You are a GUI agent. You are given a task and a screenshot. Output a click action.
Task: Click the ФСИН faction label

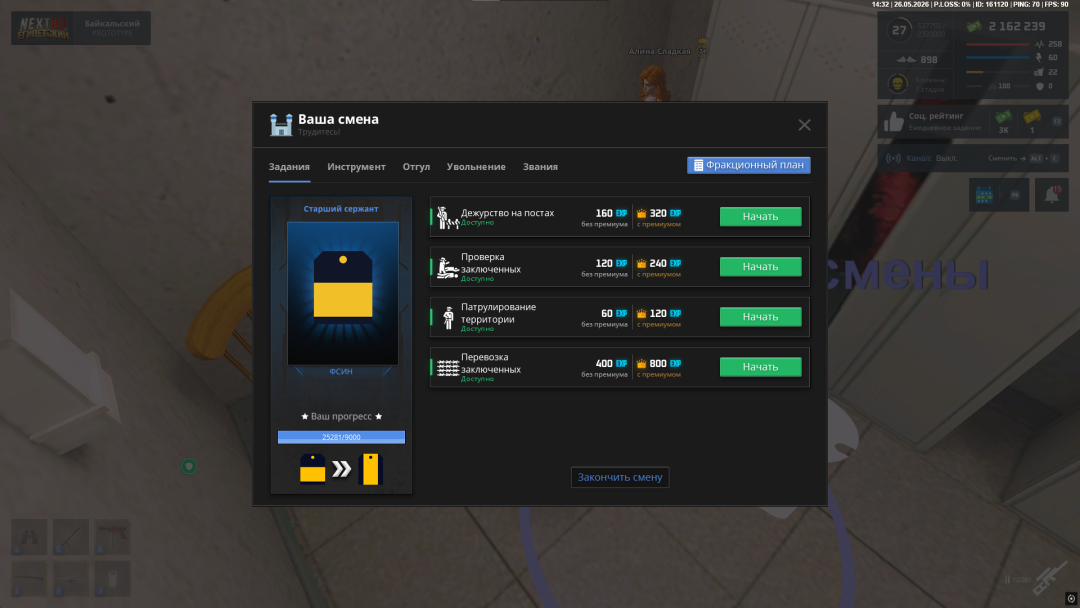point(341,371)
